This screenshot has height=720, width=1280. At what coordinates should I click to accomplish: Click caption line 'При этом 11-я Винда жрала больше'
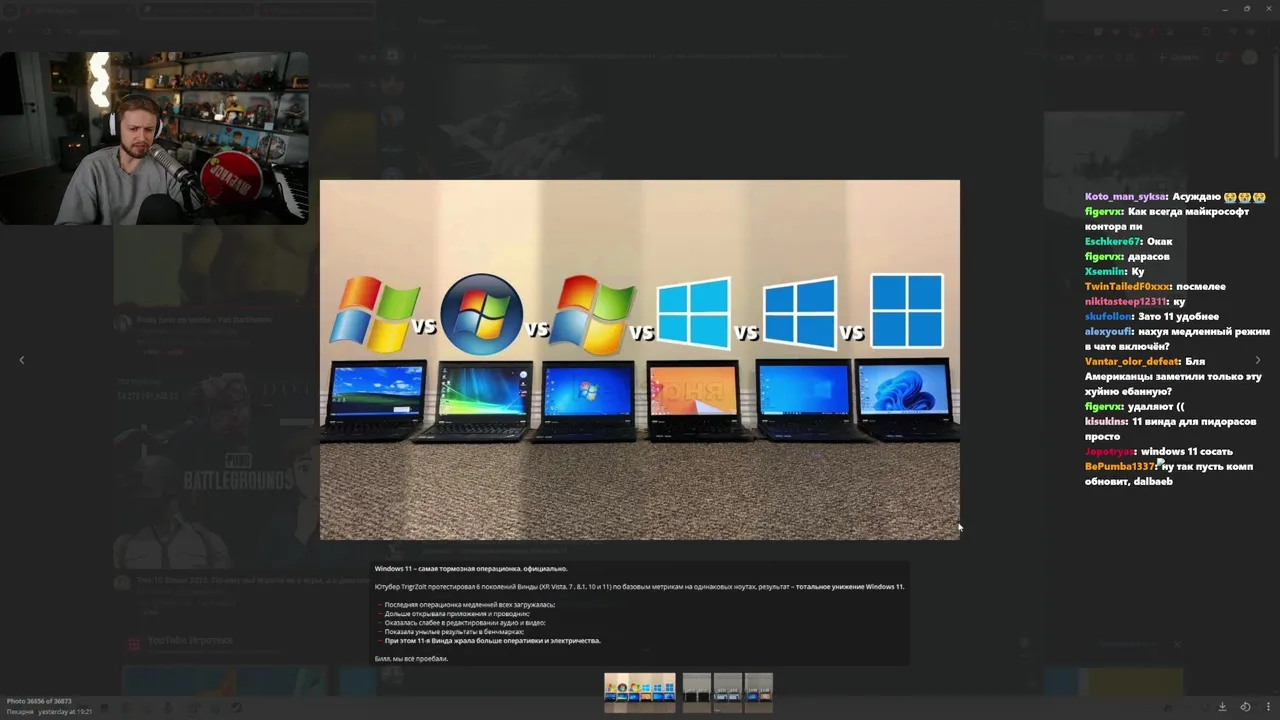click(492, 641)
